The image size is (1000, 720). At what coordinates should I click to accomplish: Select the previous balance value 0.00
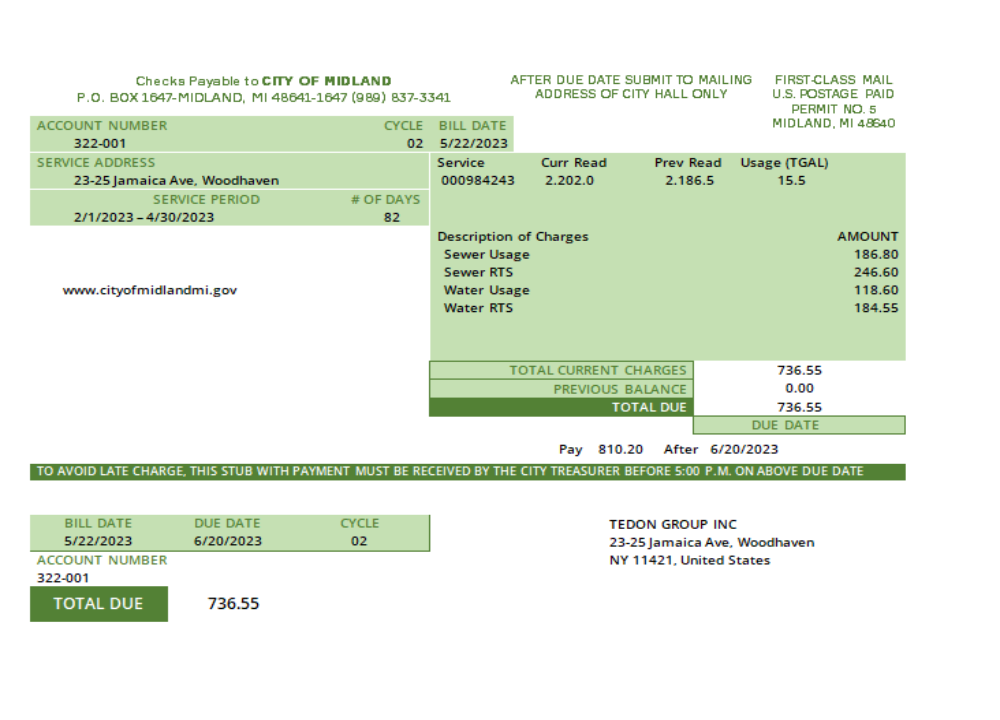tap(799, 388)
